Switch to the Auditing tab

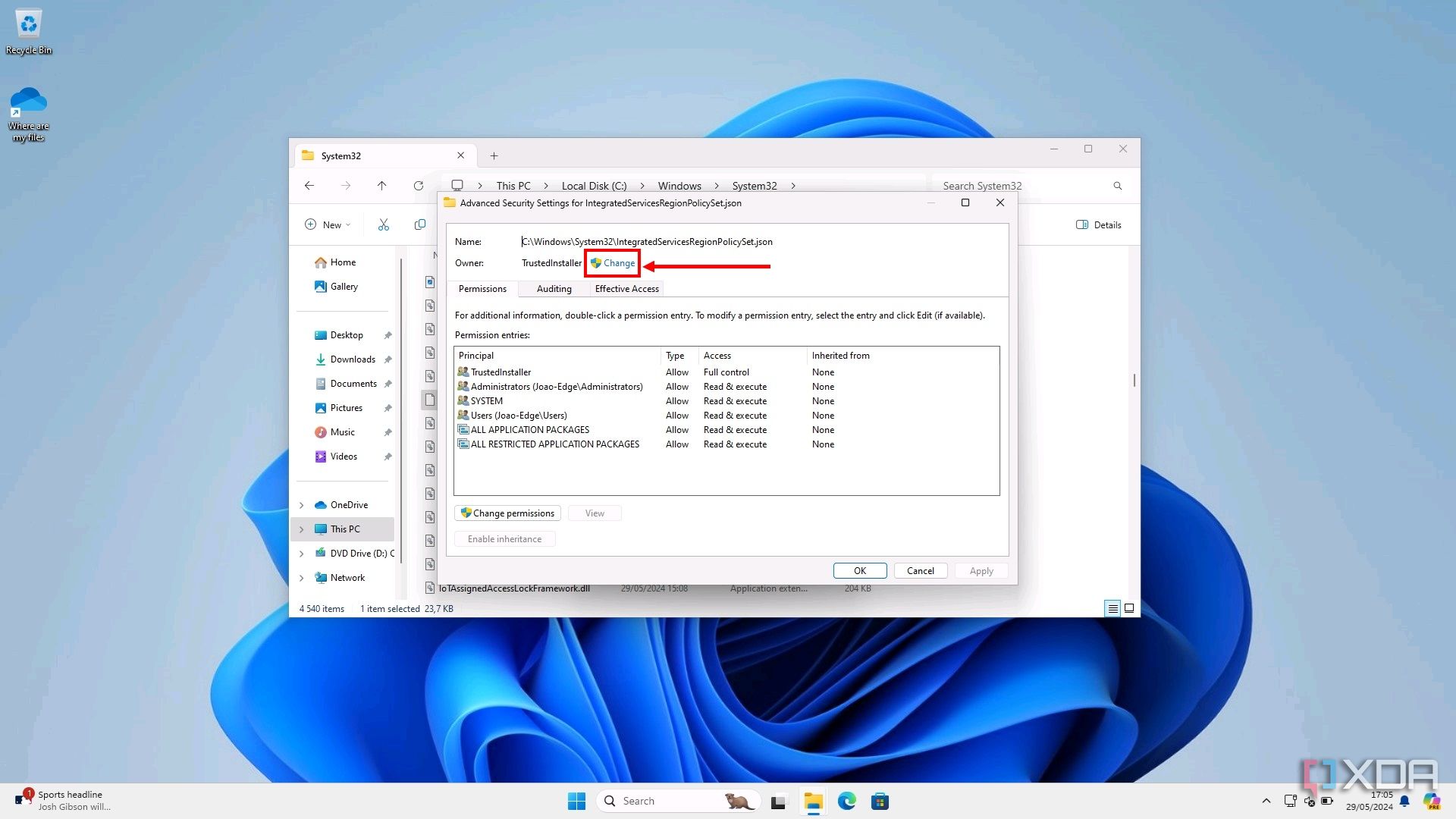[554, 288]
